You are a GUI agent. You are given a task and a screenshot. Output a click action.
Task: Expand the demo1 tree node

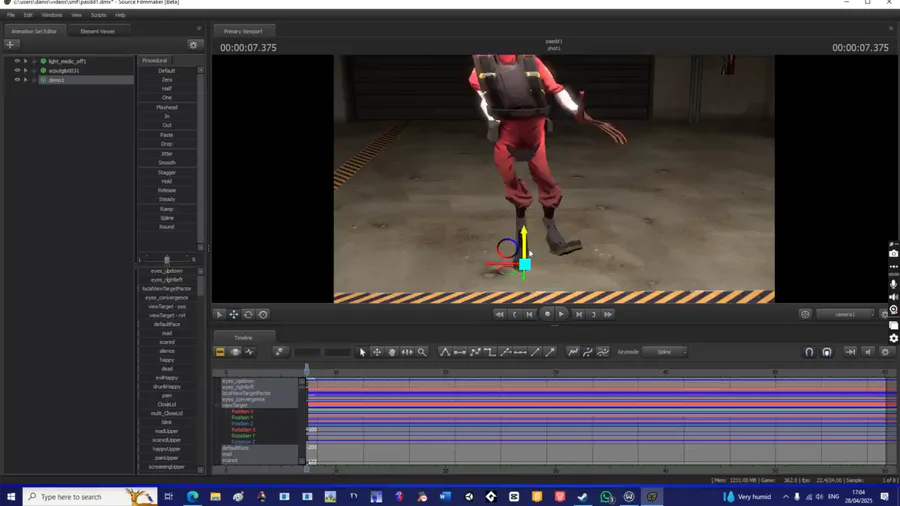(34, 80)
